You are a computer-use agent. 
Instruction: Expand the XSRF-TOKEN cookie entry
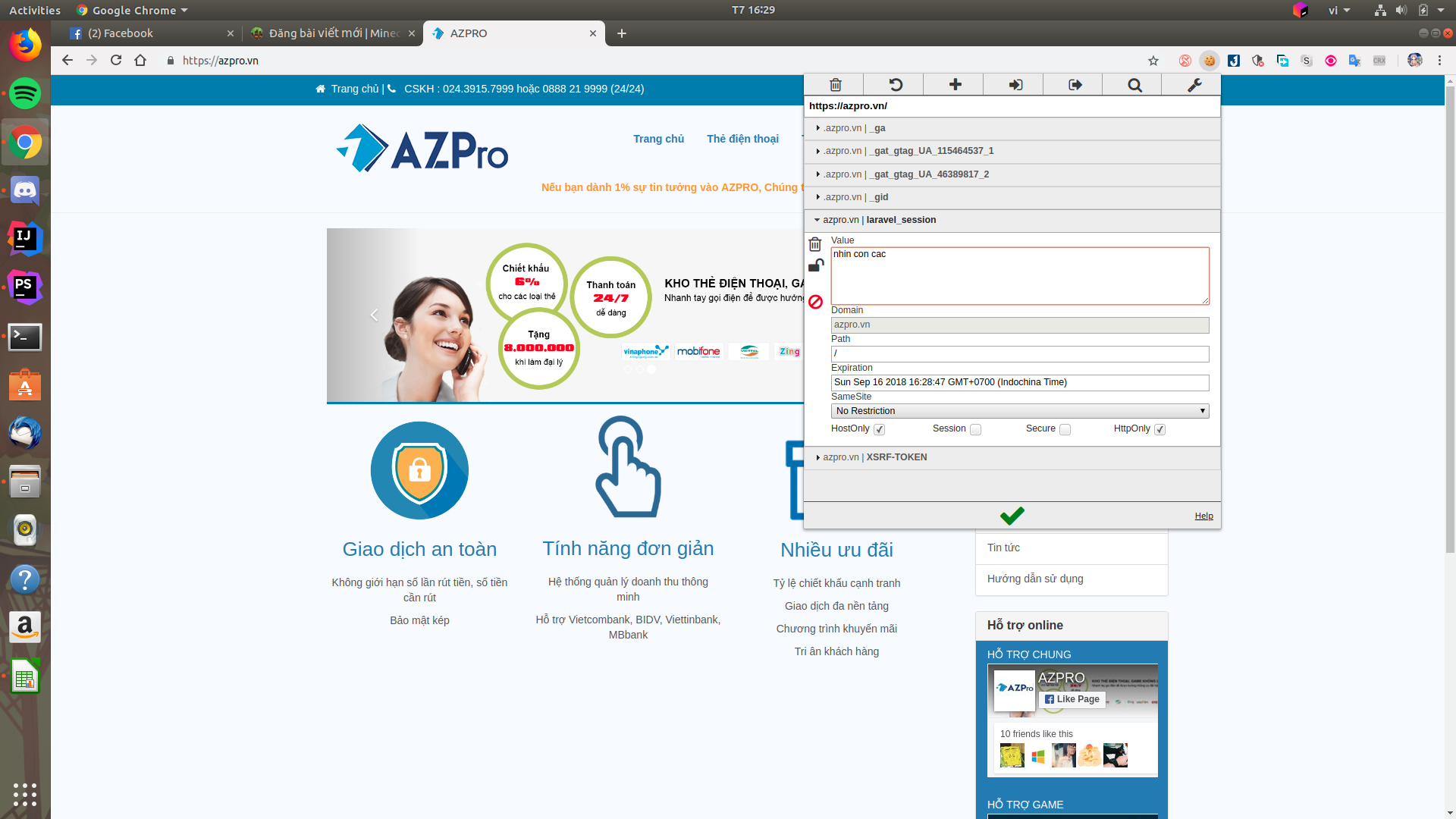[x=896, y=457]
